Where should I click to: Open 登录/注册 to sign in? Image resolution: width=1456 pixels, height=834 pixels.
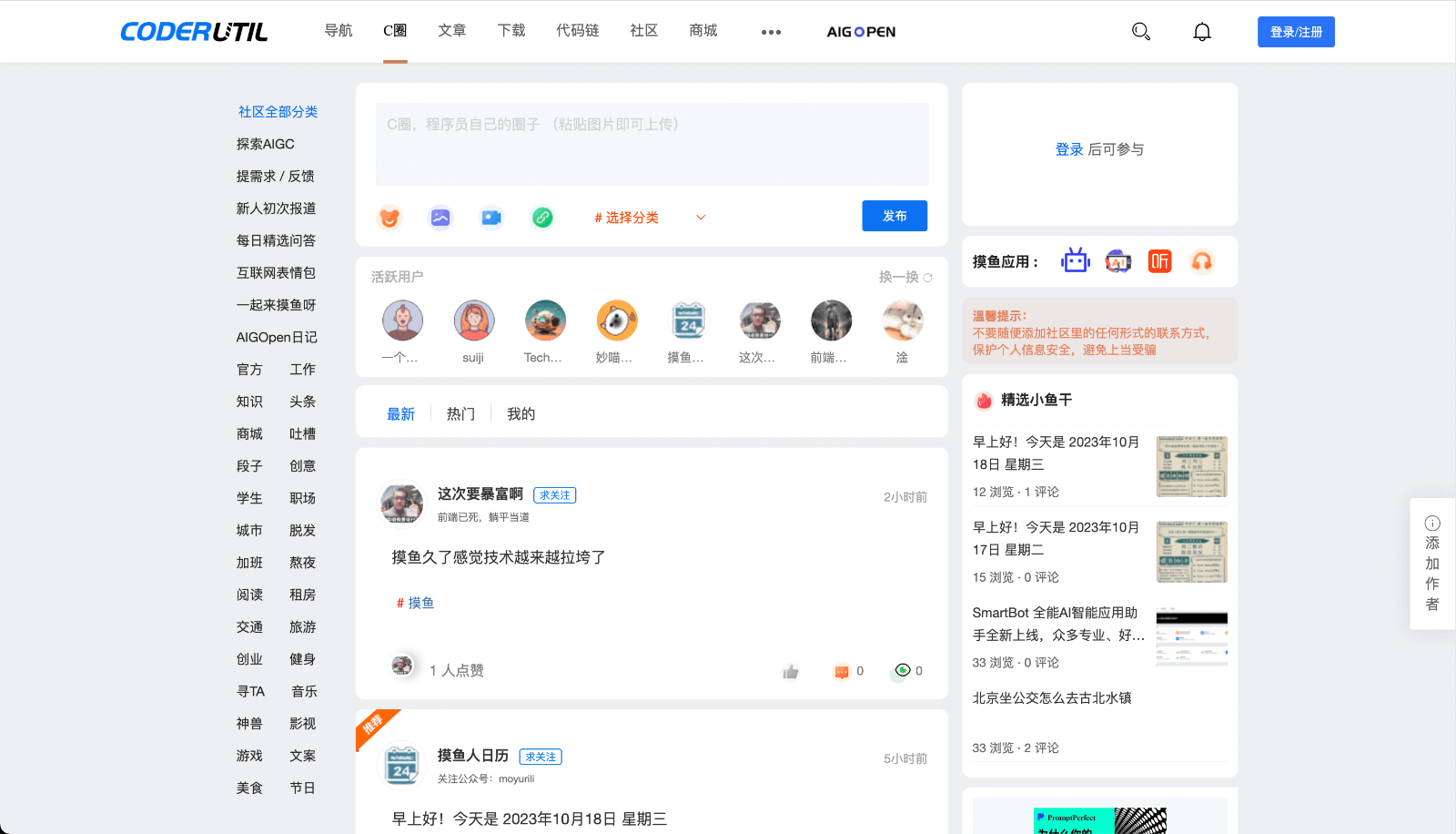point(1296,31)
